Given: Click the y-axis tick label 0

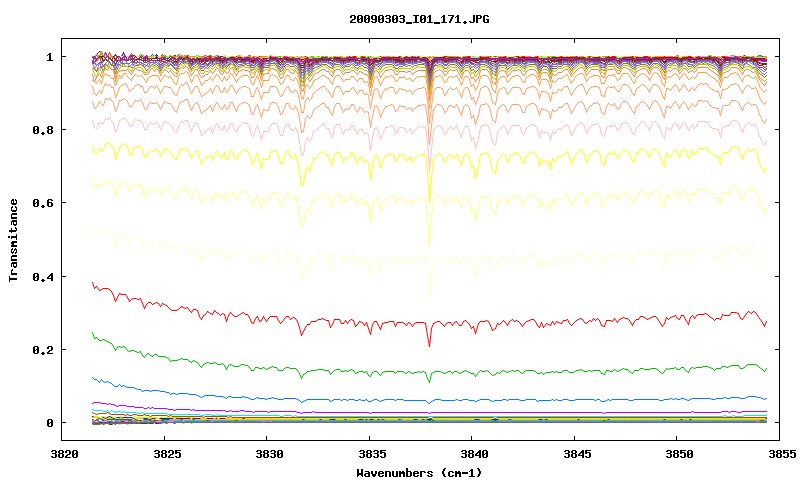Looking at the screenshot, I should (x=49, y=423).
